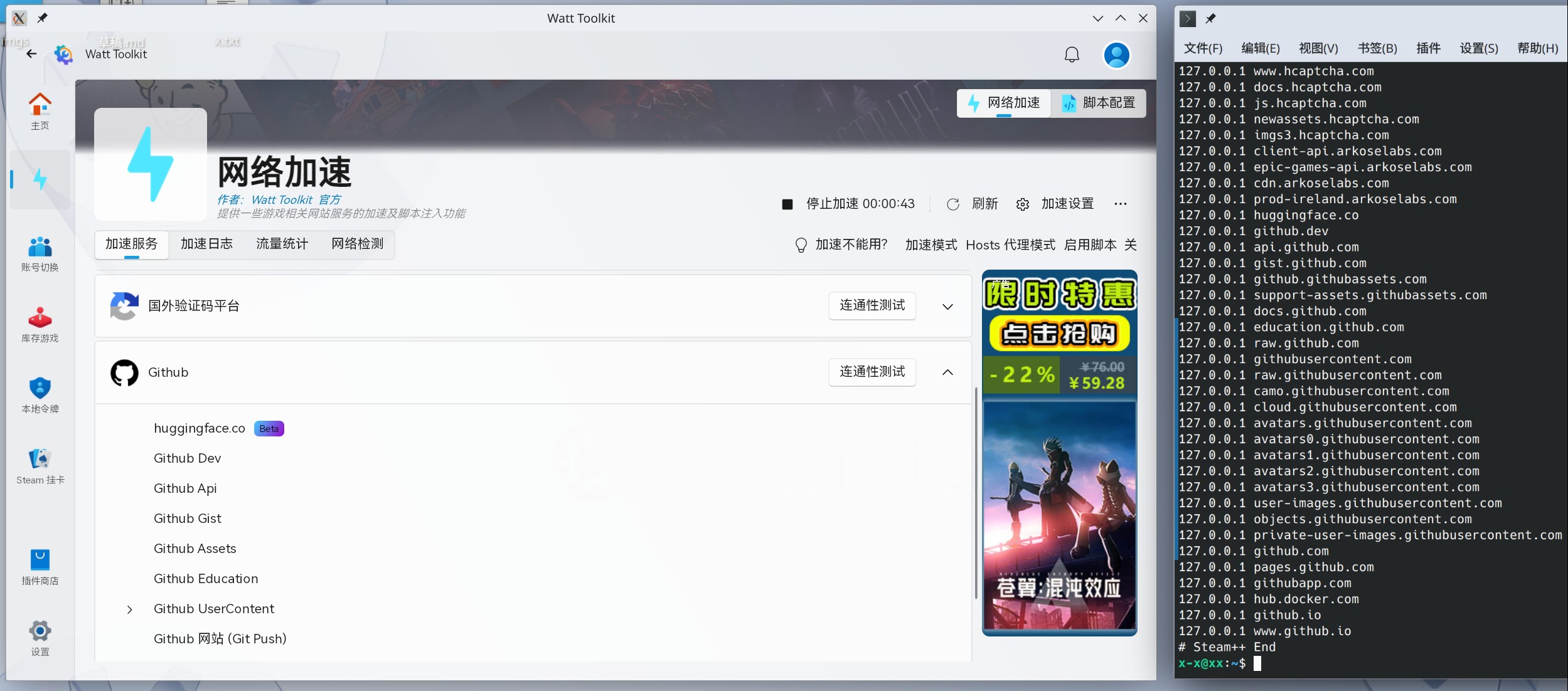Screen dimensions: 1568x691
Task: Open Account Switch (账号切换) in sidebar
Action: point(40,254)
